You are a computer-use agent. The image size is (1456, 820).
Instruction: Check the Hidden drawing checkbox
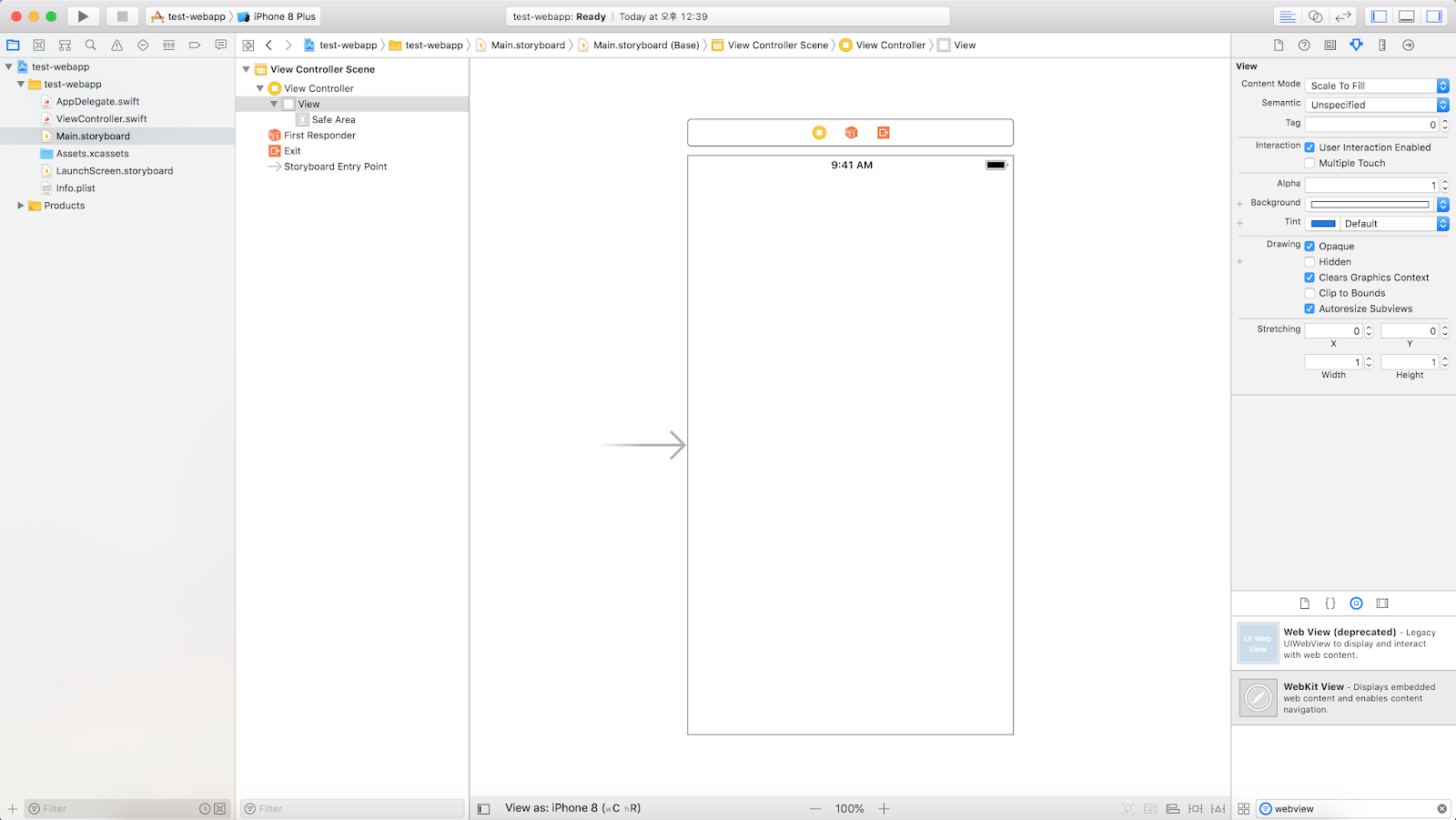click(1309, 261)
